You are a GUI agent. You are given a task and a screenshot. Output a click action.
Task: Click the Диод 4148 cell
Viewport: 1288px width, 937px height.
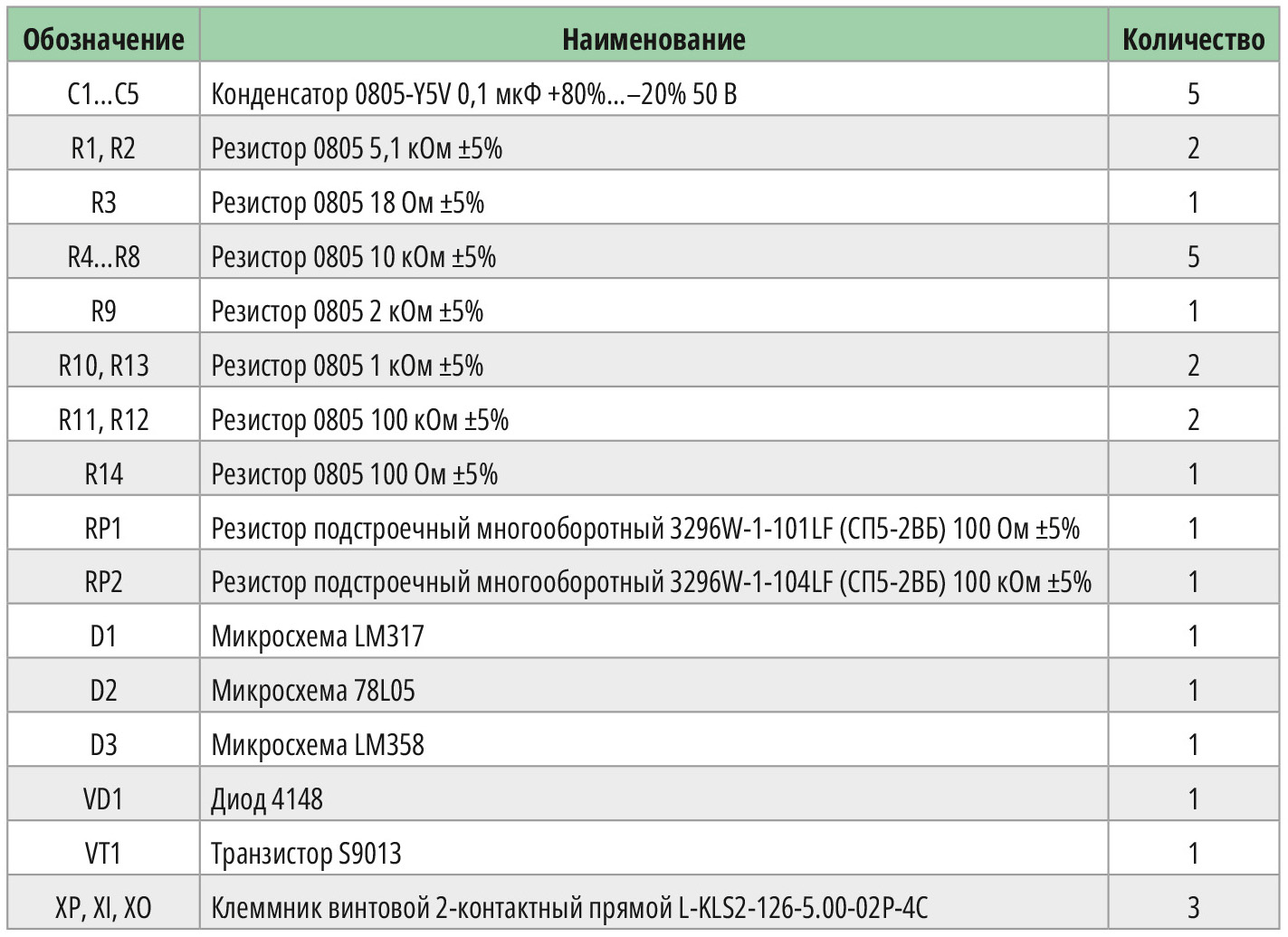267,798
